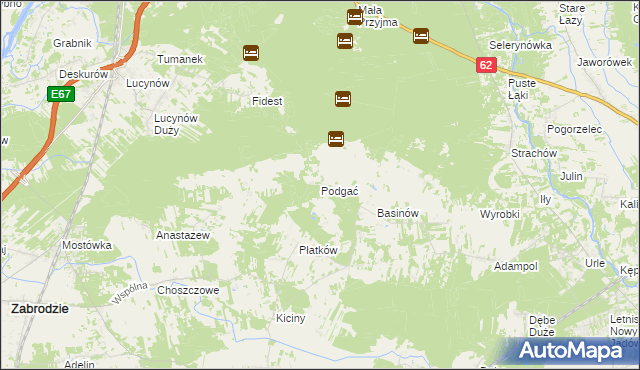Select the Puste Łąki label
Viewport: 640px width, 370px height.
click(x=521, y=89)
